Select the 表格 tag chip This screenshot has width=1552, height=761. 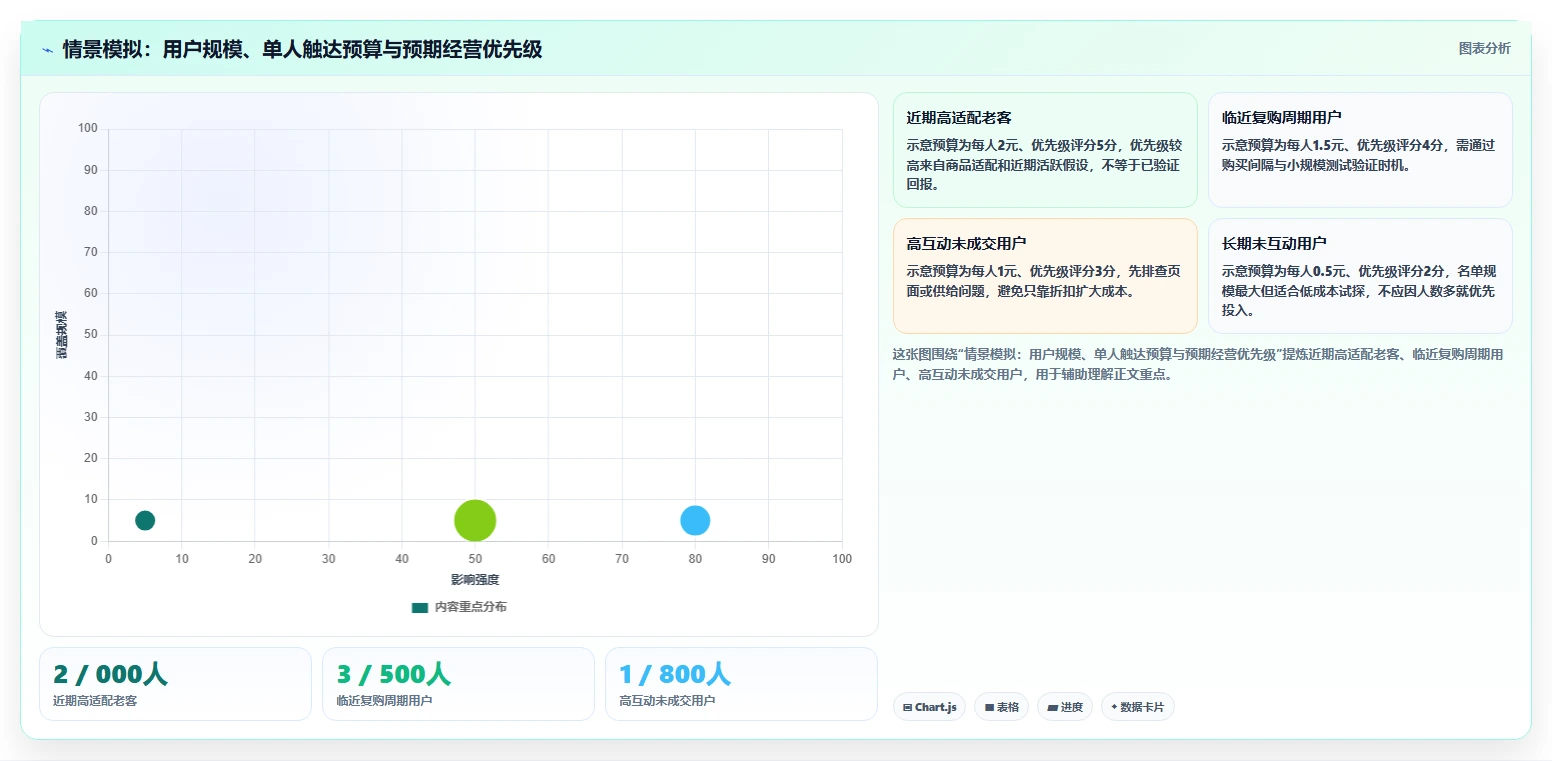(1002, 707)
